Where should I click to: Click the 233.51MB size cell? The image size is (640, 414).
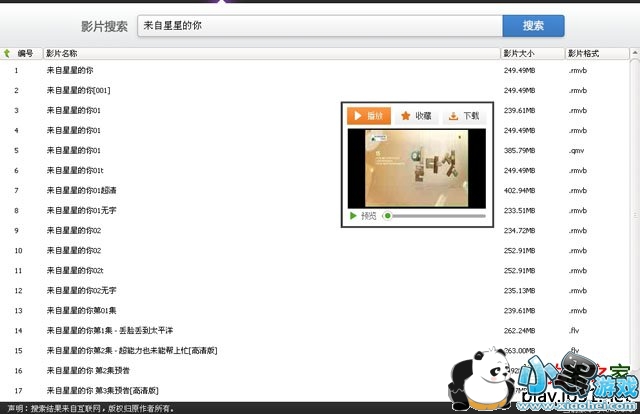tap(519, 210)
